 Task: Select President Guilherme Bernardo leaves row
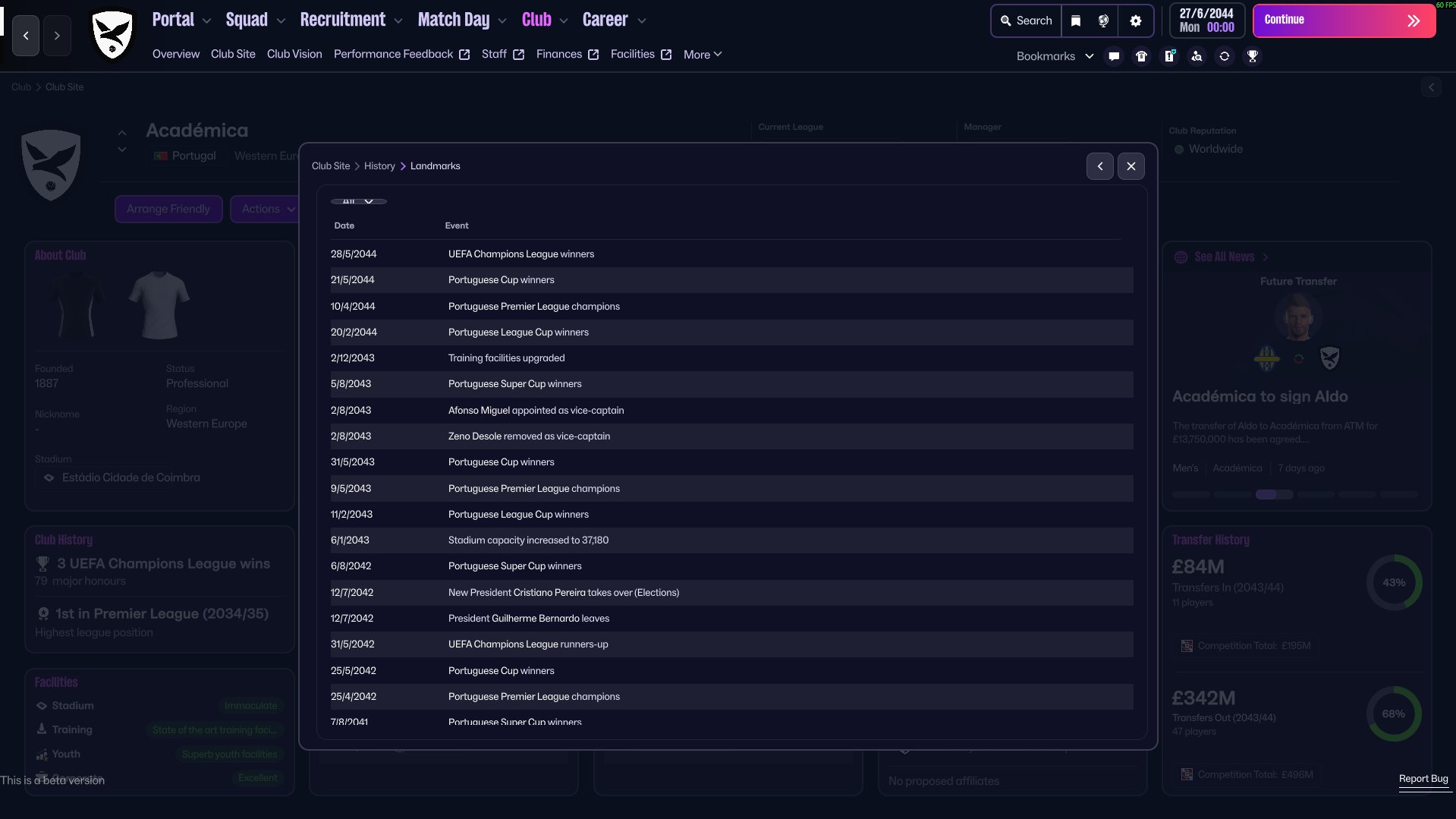click(x=731, y=619)
